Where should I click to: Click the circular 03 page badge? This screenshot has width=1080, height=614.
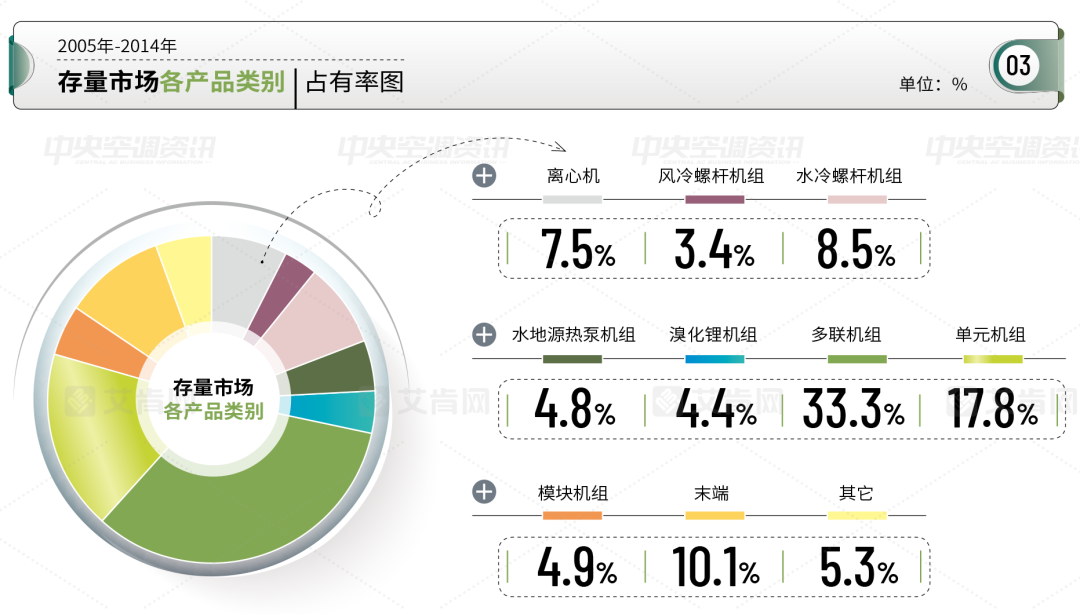[x=1018, y=66]
